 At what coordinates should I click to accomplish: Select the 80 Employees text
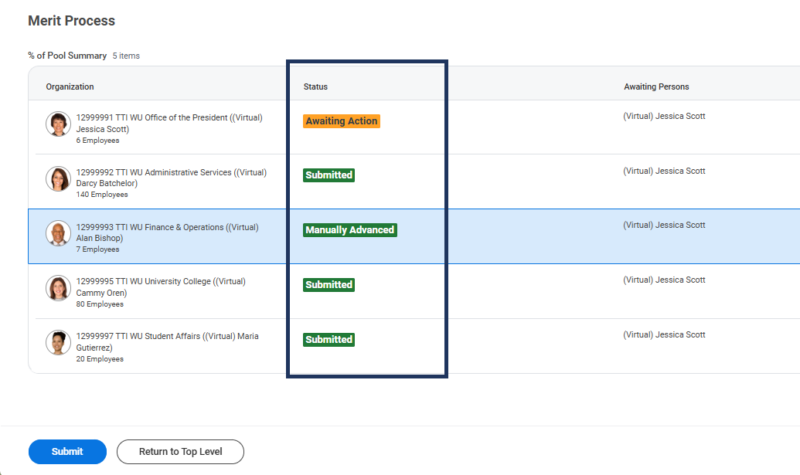point(99,304)
